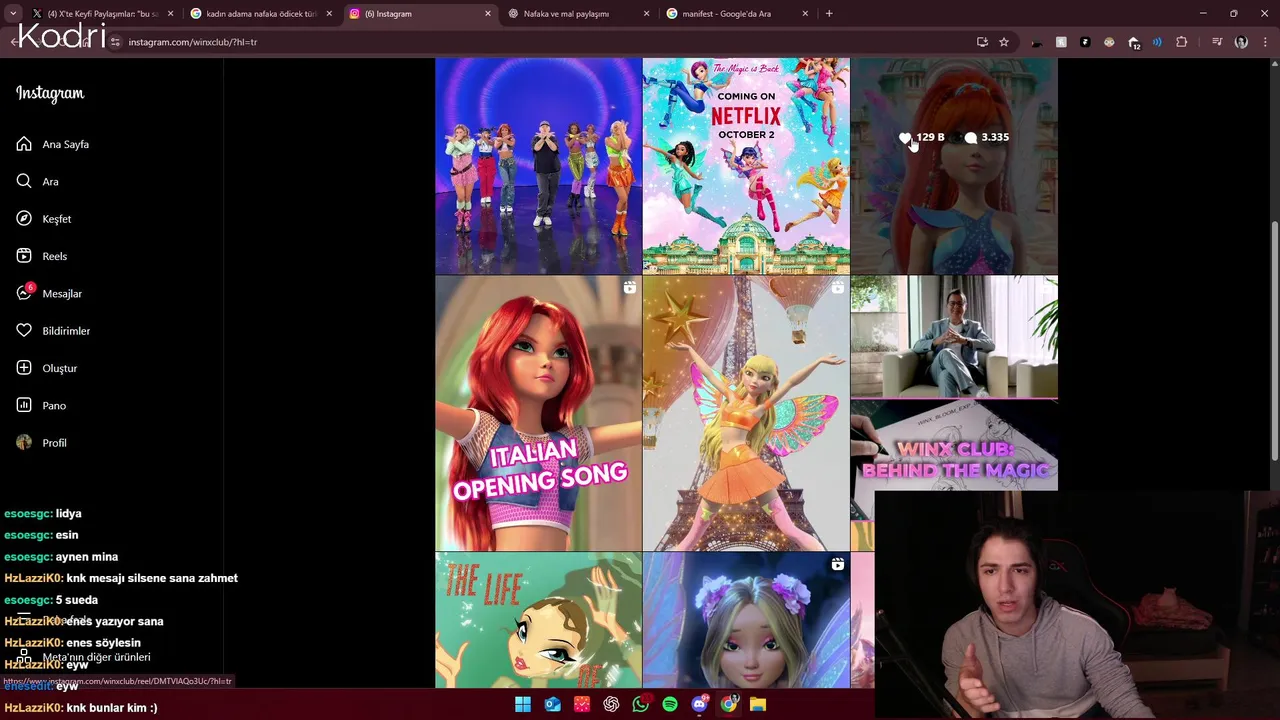The height and width of the screenshot is (720, 1280).
Task: Click the Instagram logo in the sidebar
Action: coord(50,93)
